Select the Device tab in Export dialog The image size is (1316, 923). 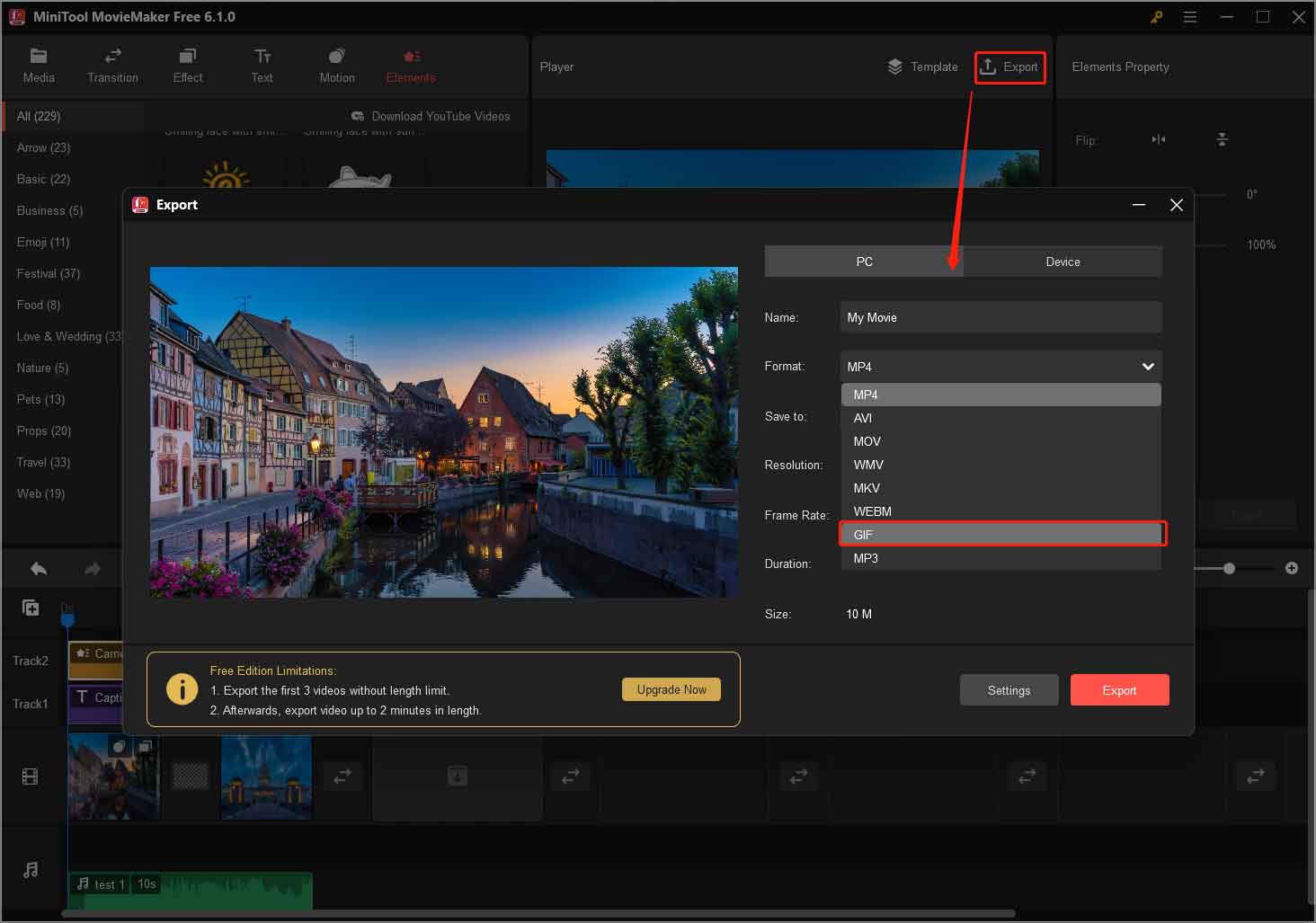point(1063,262)
